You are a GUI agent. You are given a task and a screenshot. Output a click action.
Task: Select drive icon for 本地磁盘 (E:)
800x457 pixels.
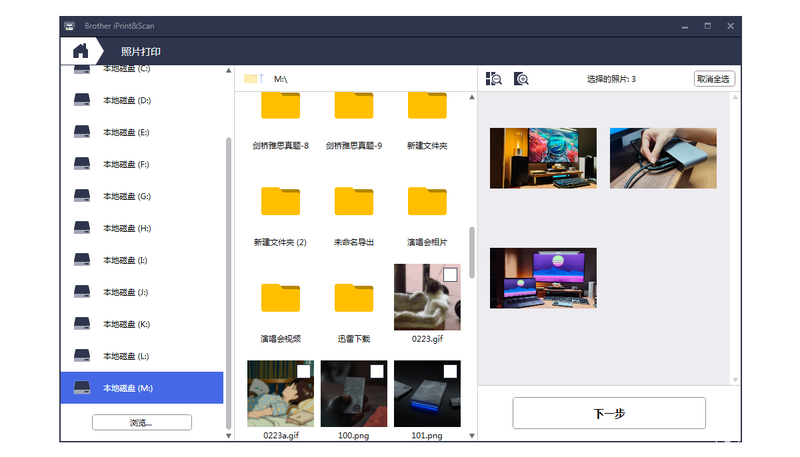[x=82, y=132]
